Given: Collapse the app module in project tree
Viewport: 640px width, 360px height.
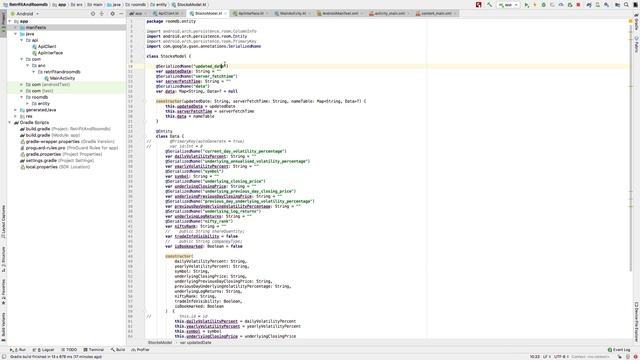Looking at the screenshot, I should pos(10,21).
